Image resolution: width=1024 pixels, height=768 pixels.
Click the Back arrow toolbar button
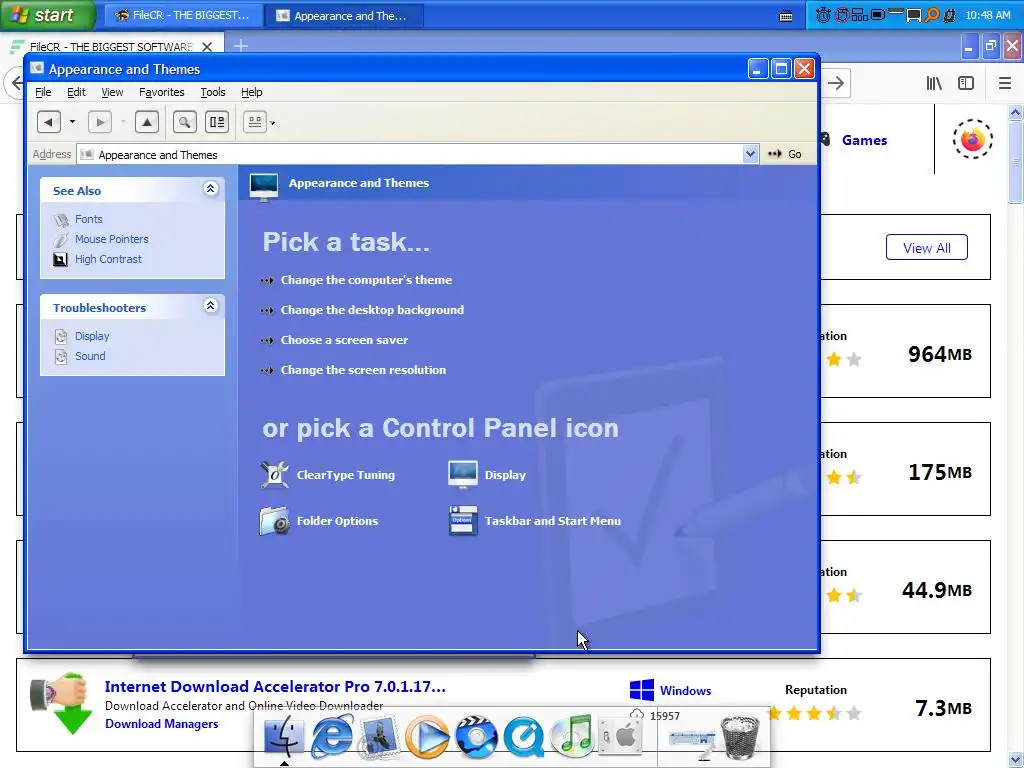(x=49, y=122)
